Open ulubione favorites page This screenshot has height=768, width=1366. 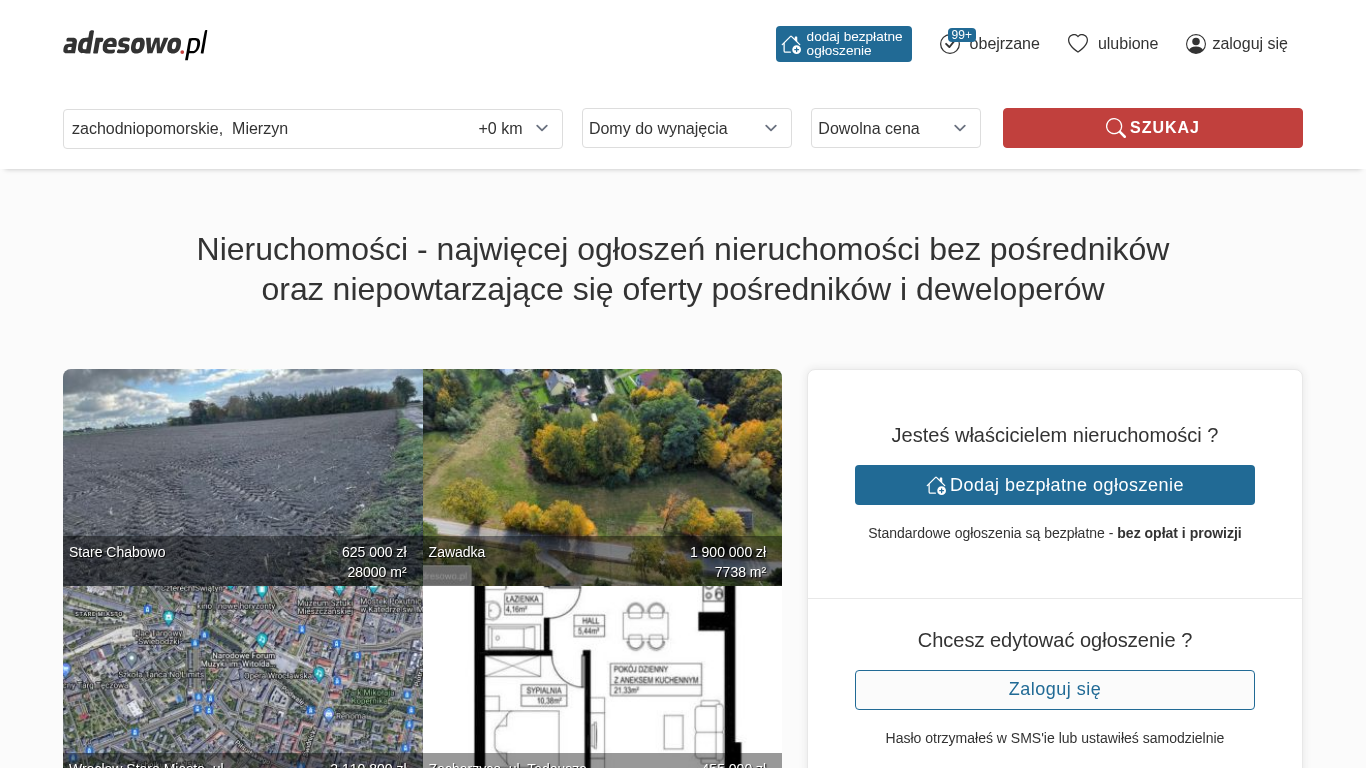coord(1127,44)
